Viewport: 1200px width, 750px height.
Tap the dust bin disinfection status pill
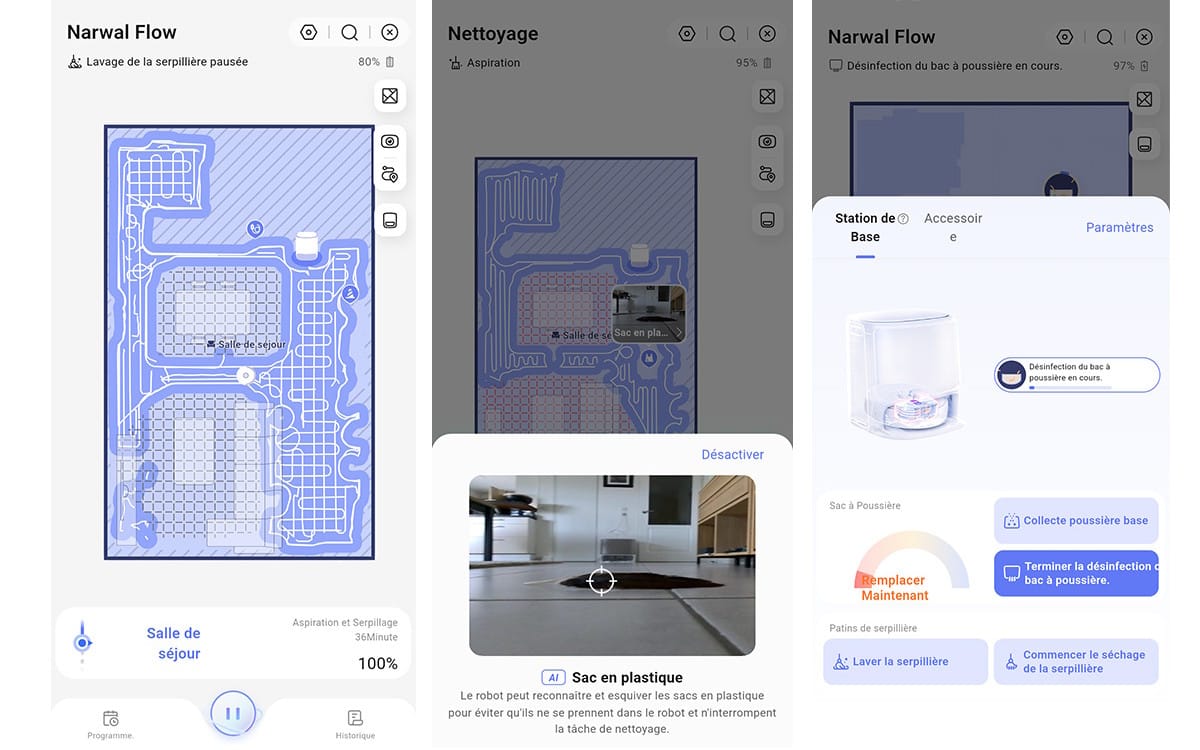1077,374
